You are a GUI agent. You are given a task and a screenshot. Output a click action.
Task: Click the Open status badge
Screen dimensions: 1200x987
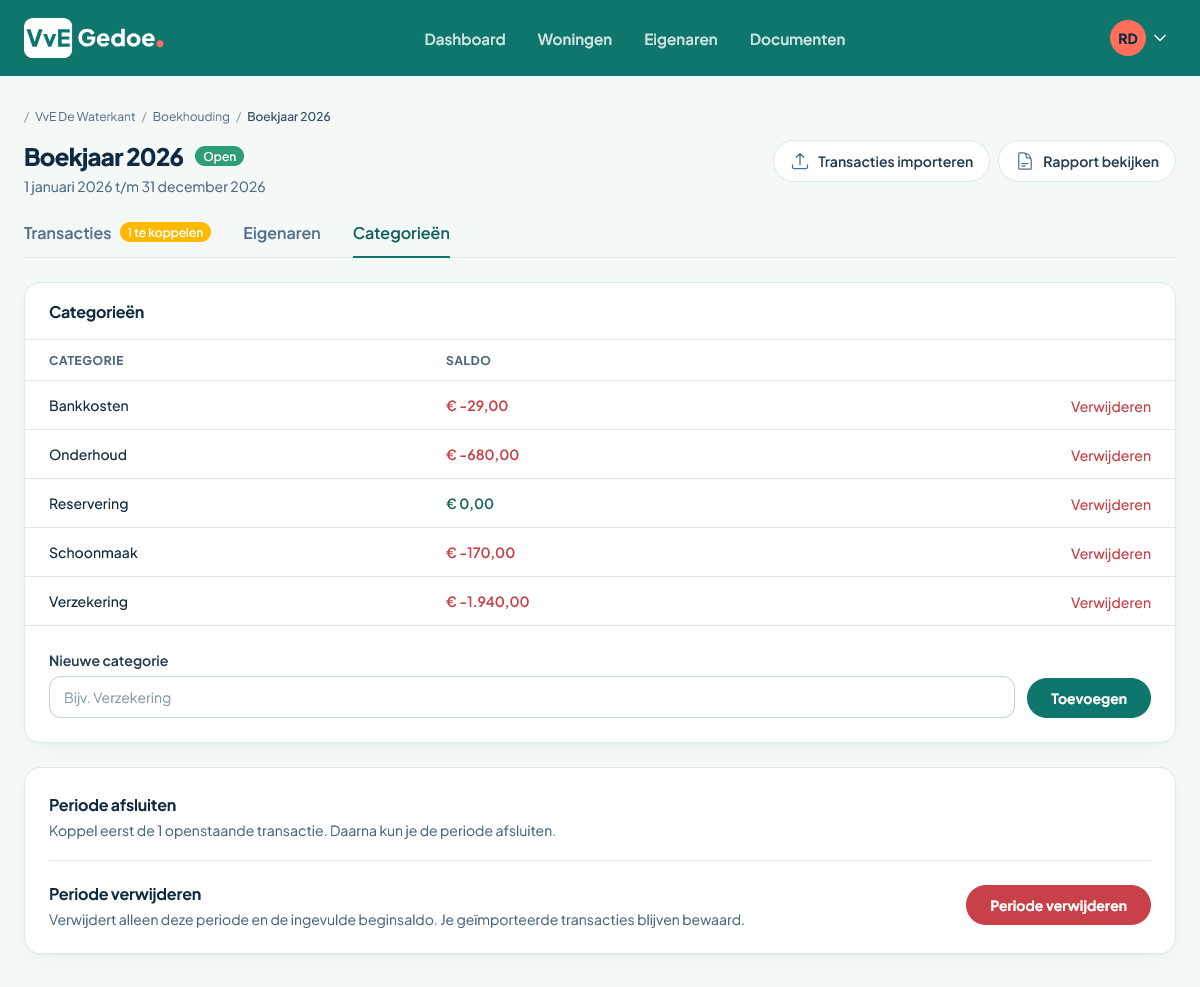tap(220, 157)
